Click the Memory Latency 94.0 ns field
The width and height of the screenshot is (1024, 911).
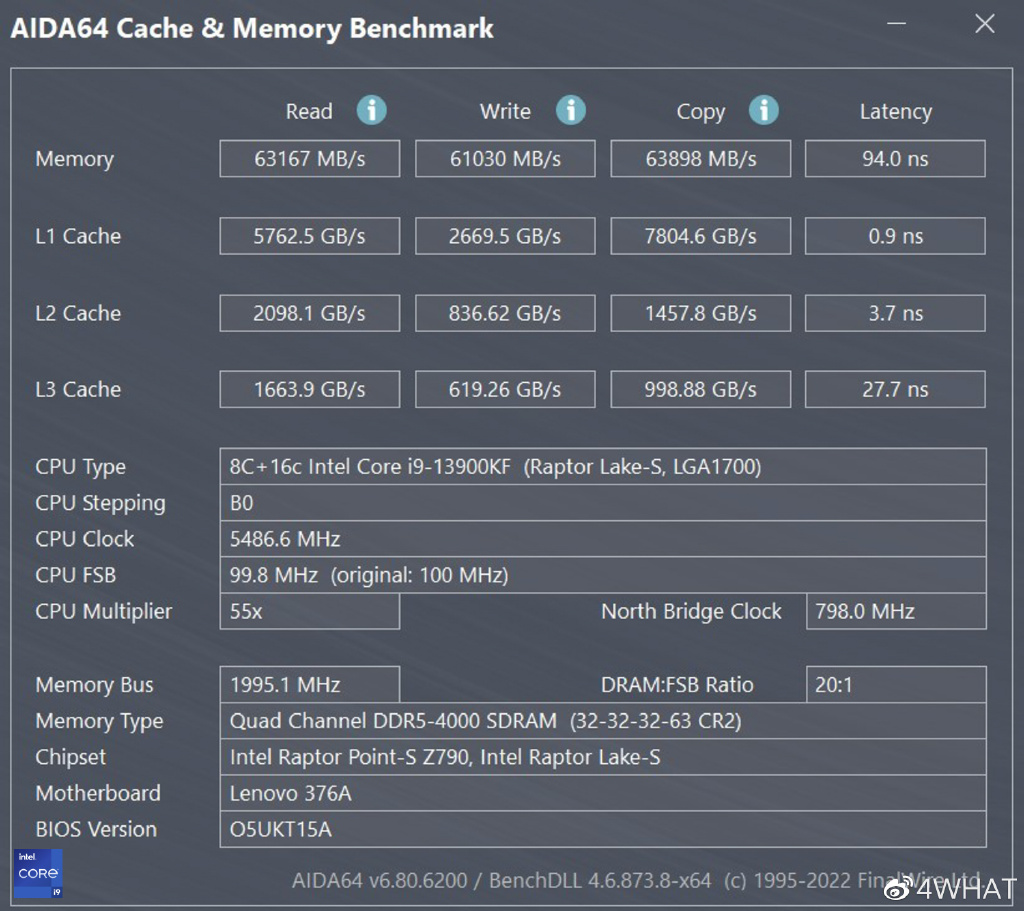pos(895,159)
